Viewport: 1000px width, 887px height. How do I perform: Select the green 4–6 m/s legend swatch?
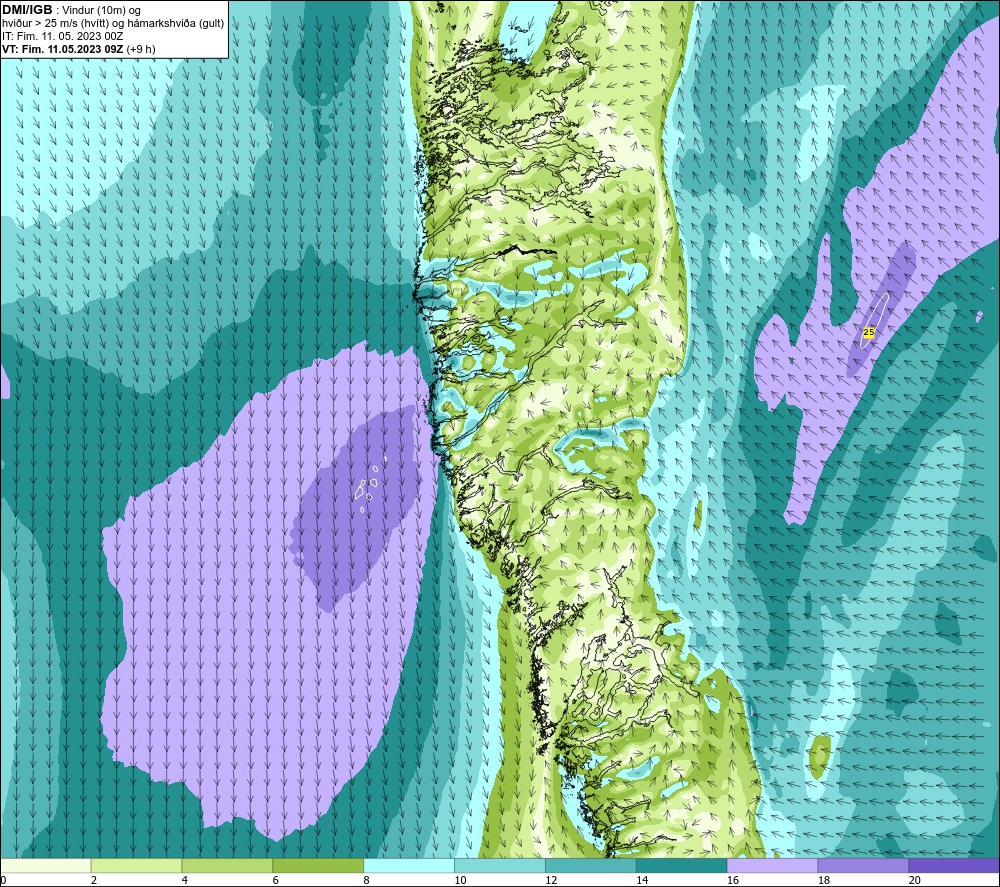pyautogui.click(x=227, y=865)
